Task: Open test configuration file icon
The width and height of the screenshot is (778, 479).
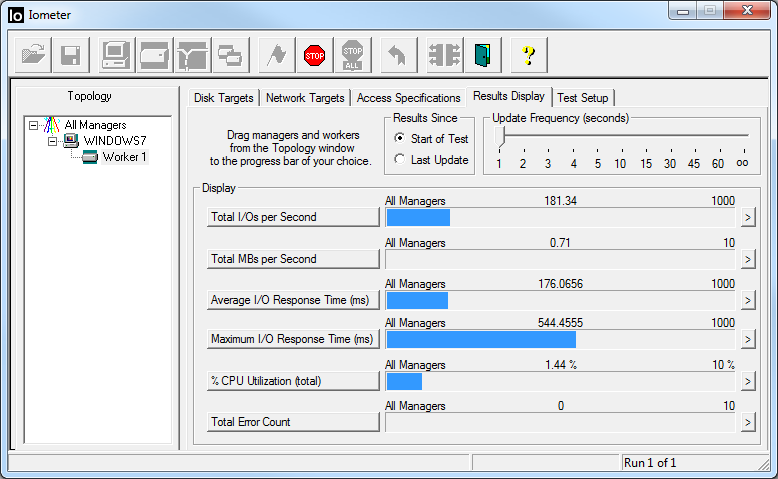Action: tap(33, 55)
